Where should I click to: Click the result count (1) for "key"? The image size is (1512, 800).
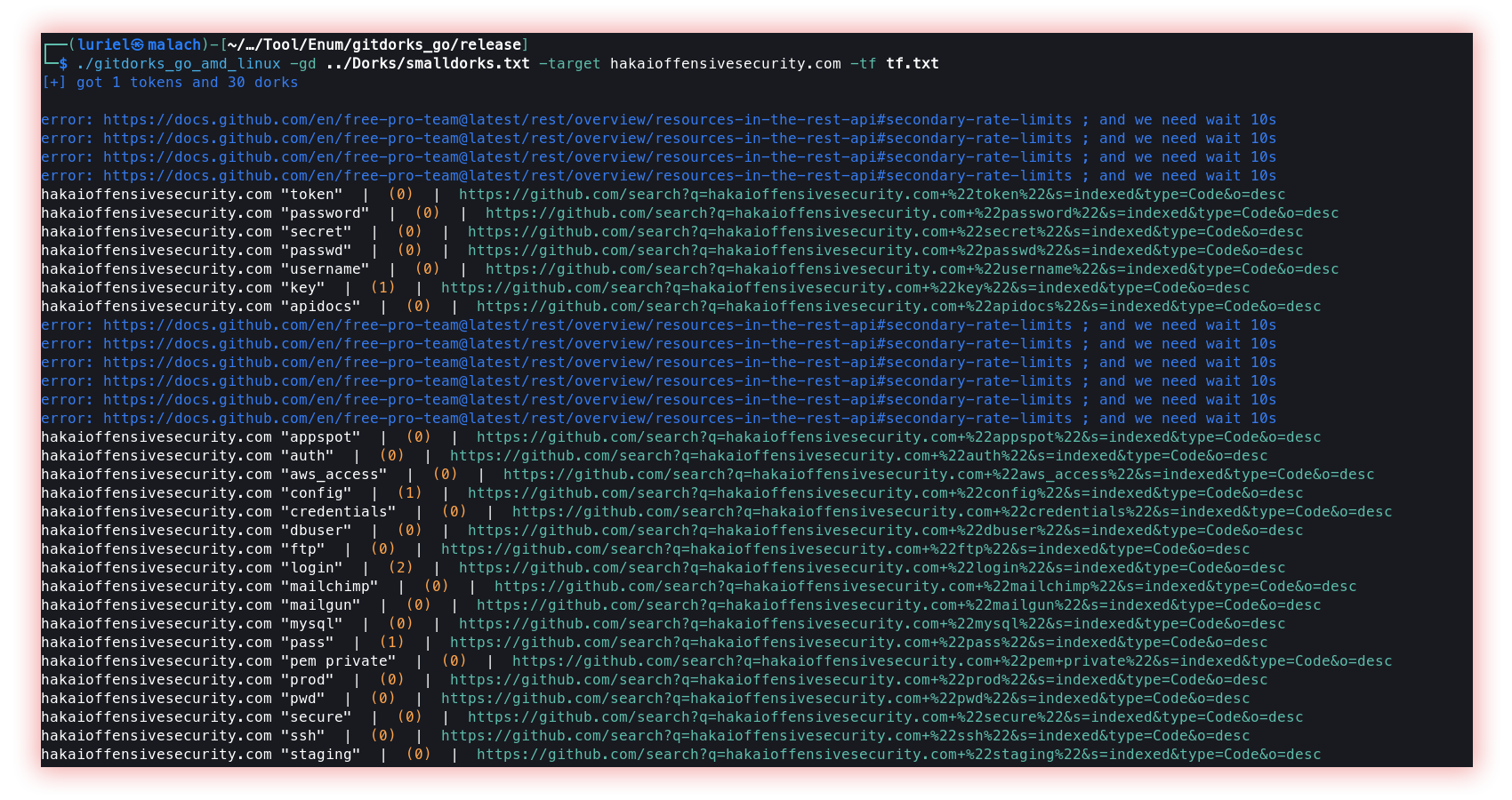point(382,288)
